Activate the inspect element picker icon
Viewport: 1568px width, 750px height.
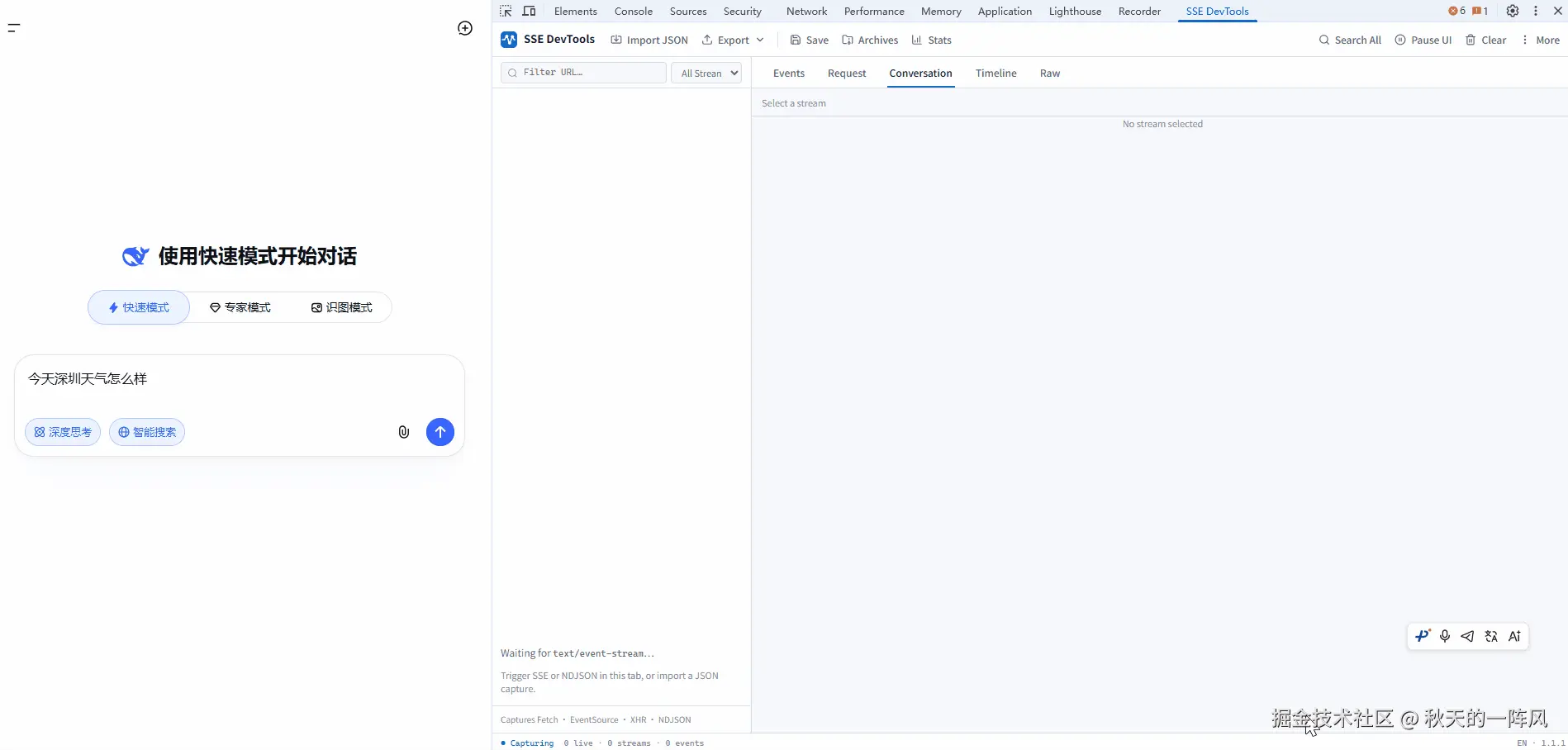click(506, 11)
